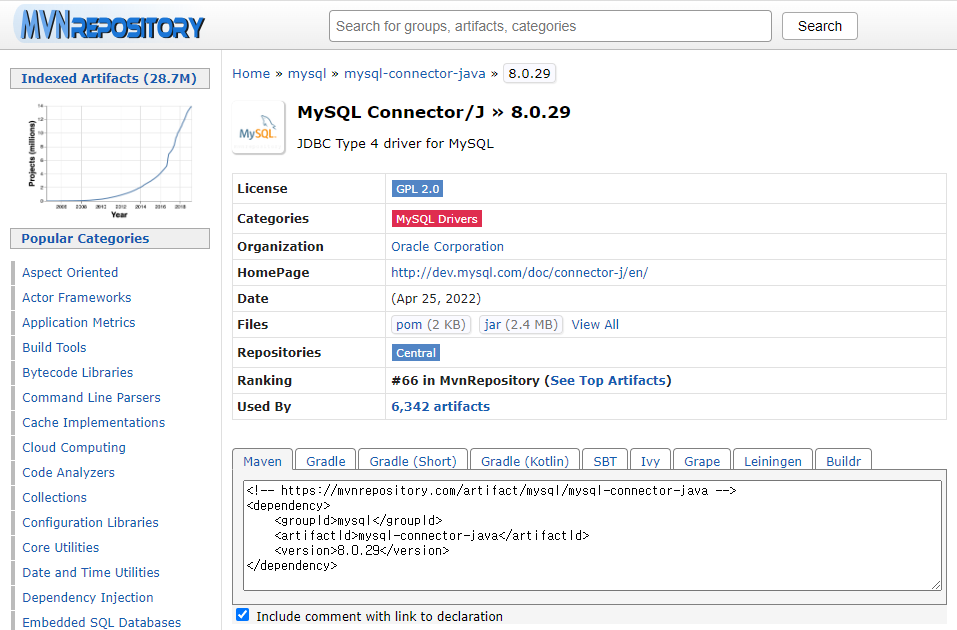Open the mysql breadcrumb link
The height and width of the screenshot is (630, 957).
click(x=307, y=73)
